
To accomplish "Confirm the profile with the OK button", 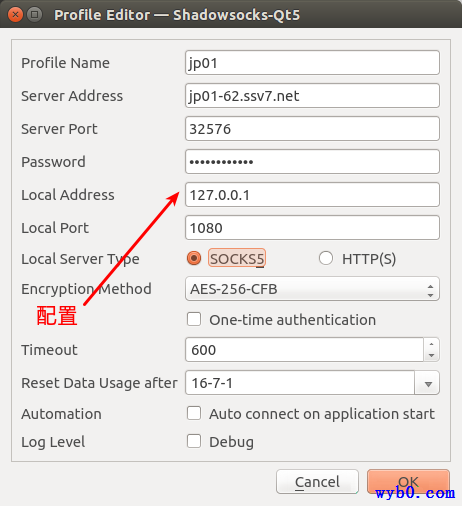I will [408, 482].
